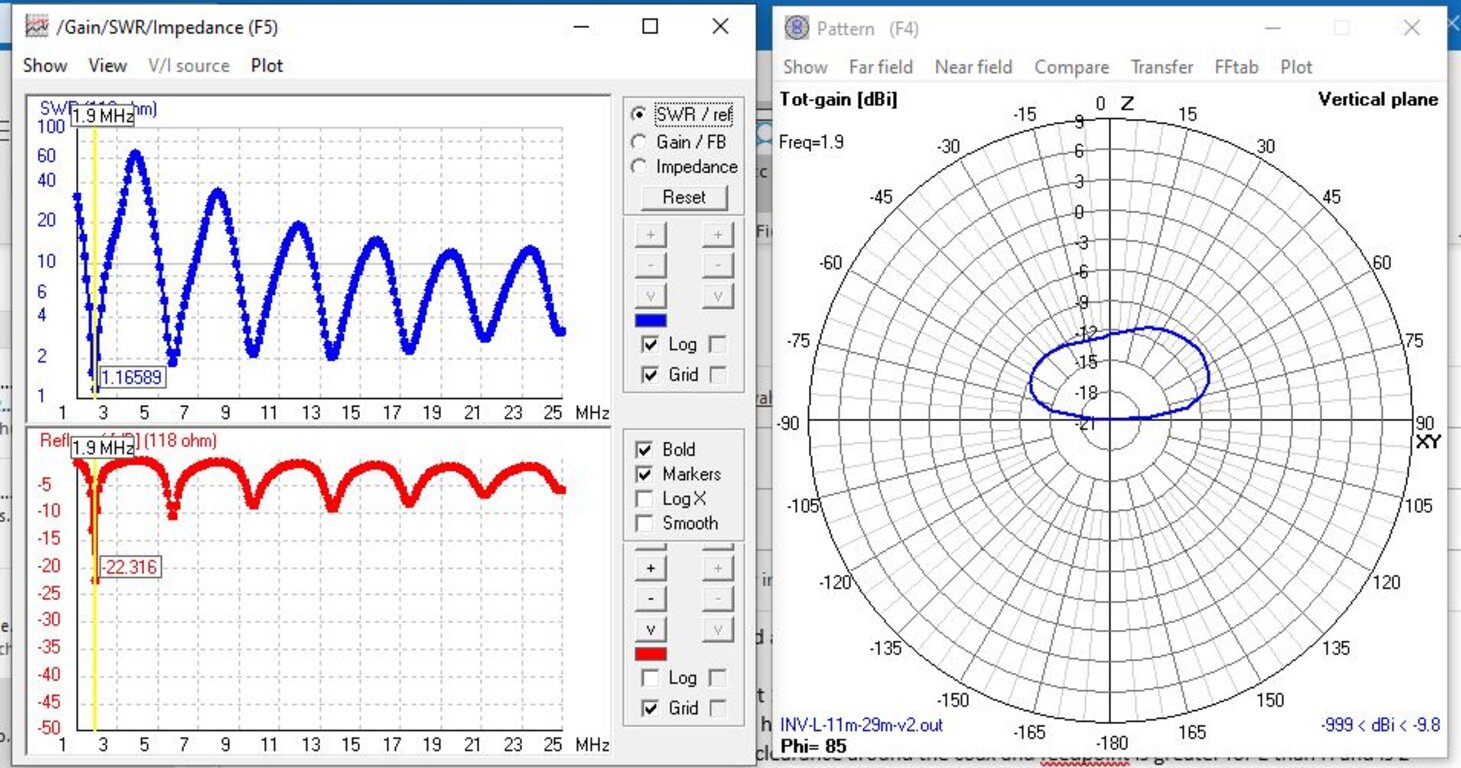
Task: Click the -22.316 reflection value label
Action: click(129, 567)
